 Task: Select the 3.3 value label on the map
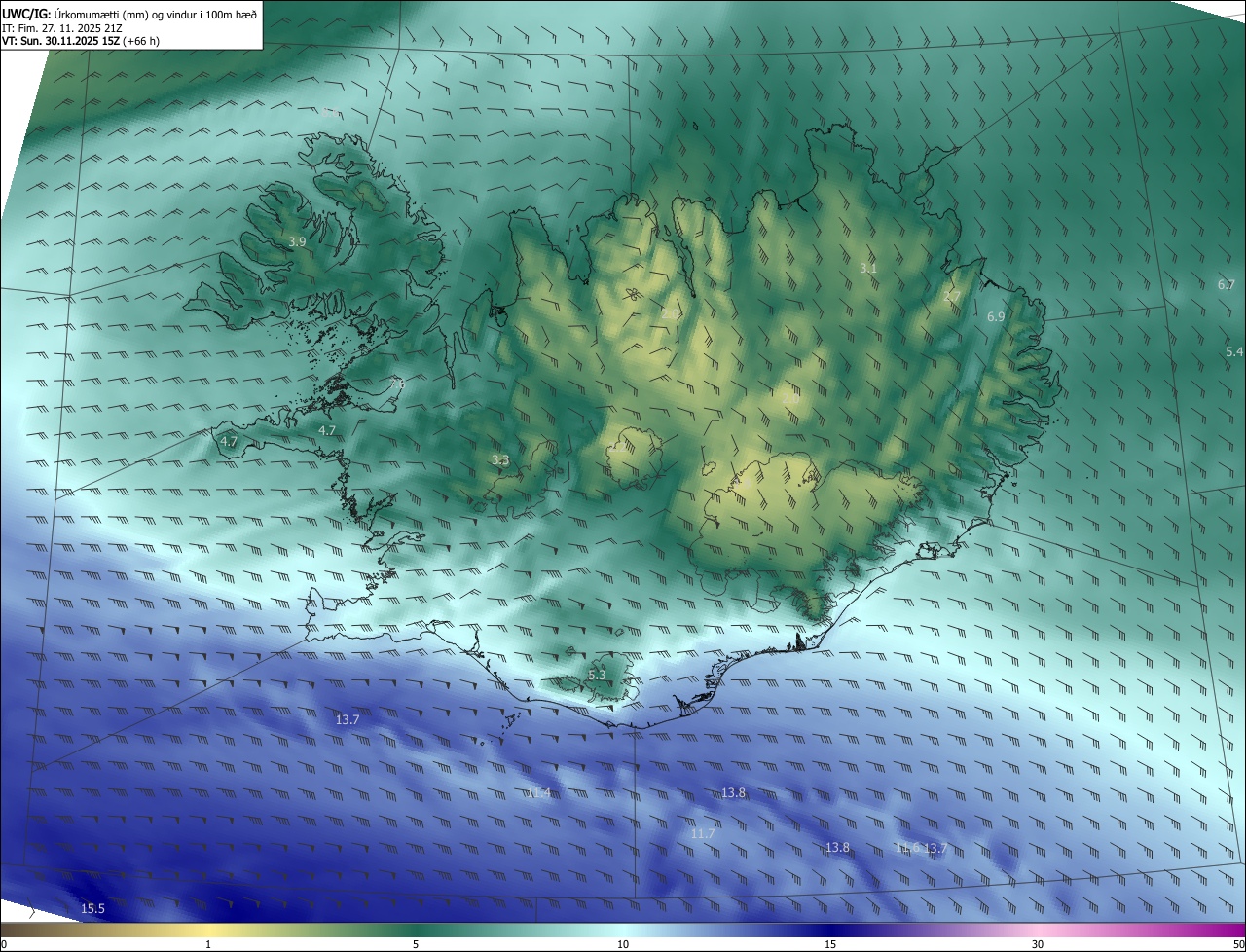[x=500, y=459]
